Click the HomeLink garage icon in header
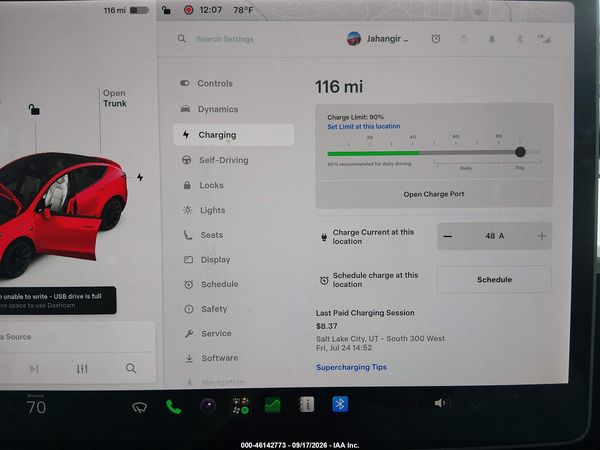The height and width of the screenshot is (450, 600). [x=464, y=39]
